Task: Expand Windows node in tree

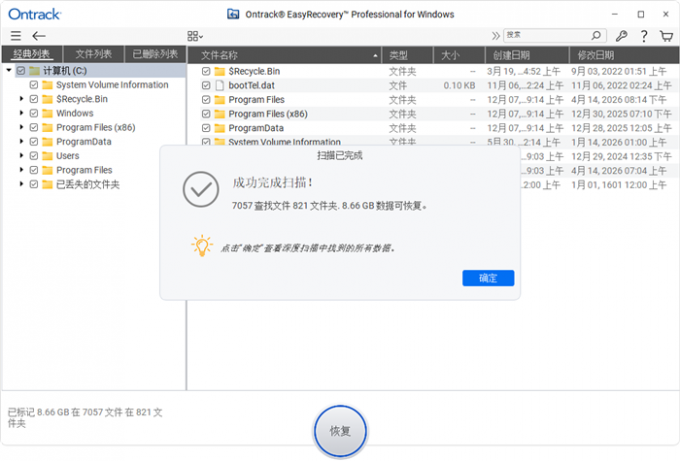Action: [x=21, y=113]
